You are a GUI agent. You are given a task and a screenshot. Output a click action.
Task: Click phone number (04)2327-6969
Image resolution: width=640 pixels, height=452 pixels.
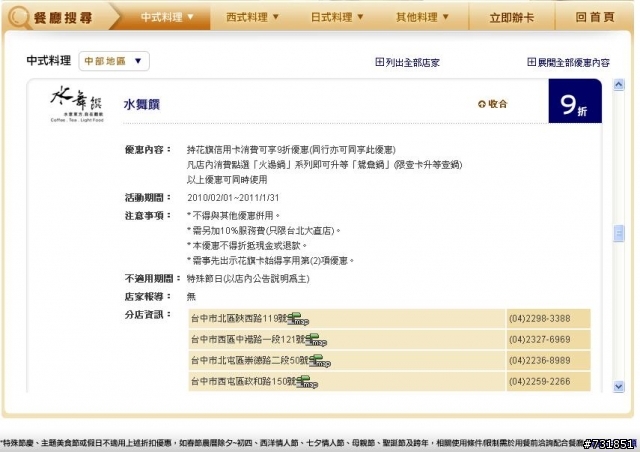(540, 340)
